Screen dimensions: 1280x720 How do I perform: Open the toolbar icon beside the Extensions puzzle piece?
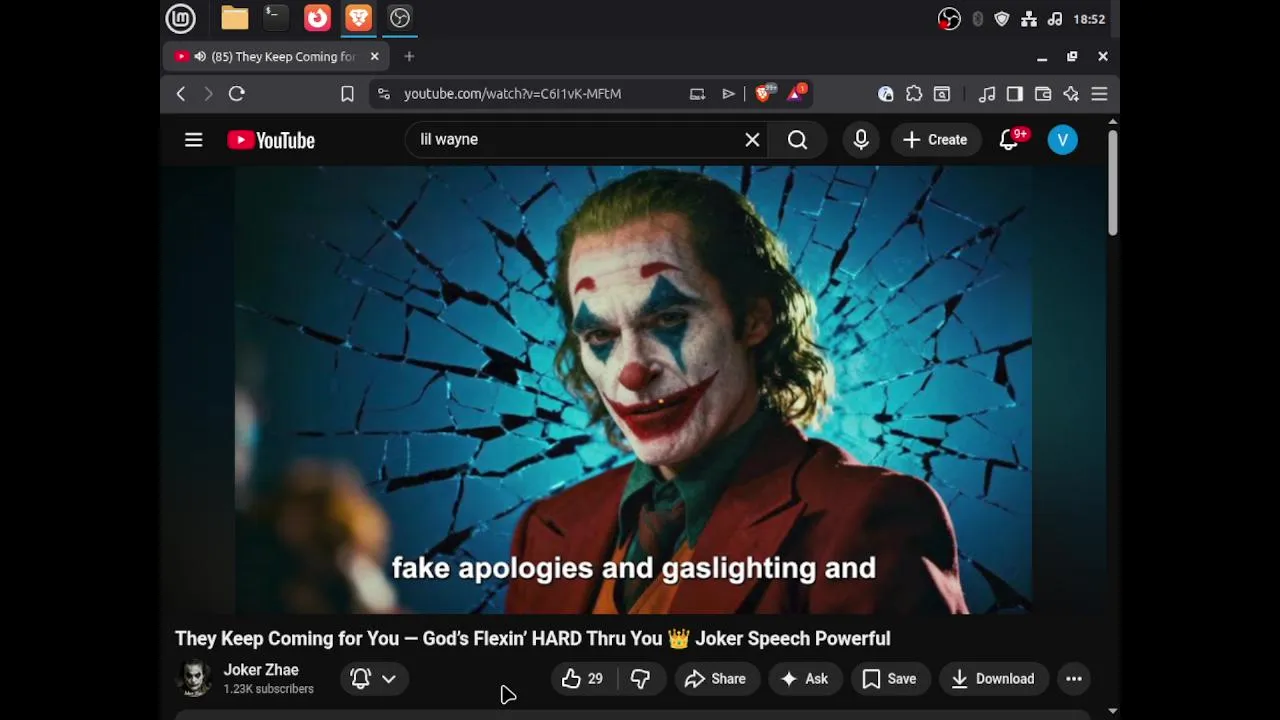[x=942, y=94]
